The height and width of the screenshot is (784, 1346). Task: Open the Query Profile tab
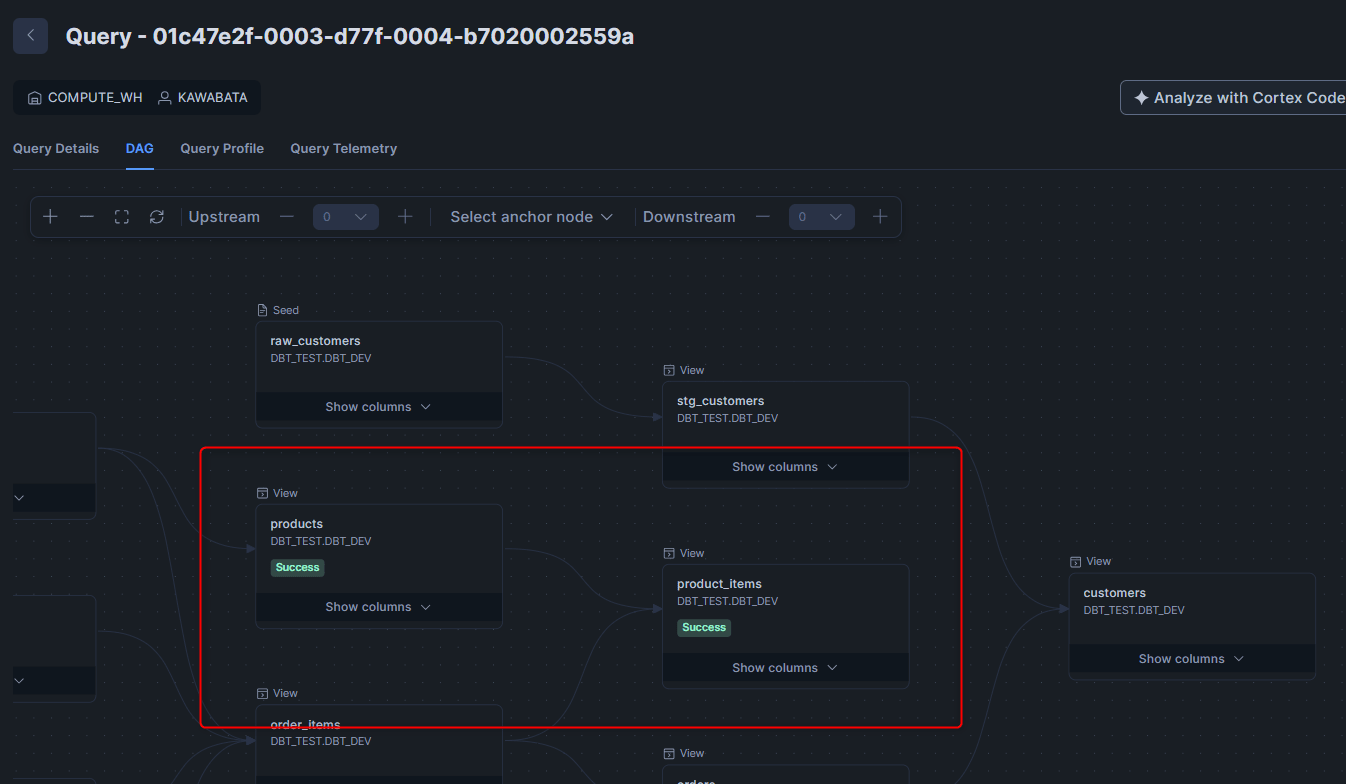pyautogui.click(x=222, y=149)
